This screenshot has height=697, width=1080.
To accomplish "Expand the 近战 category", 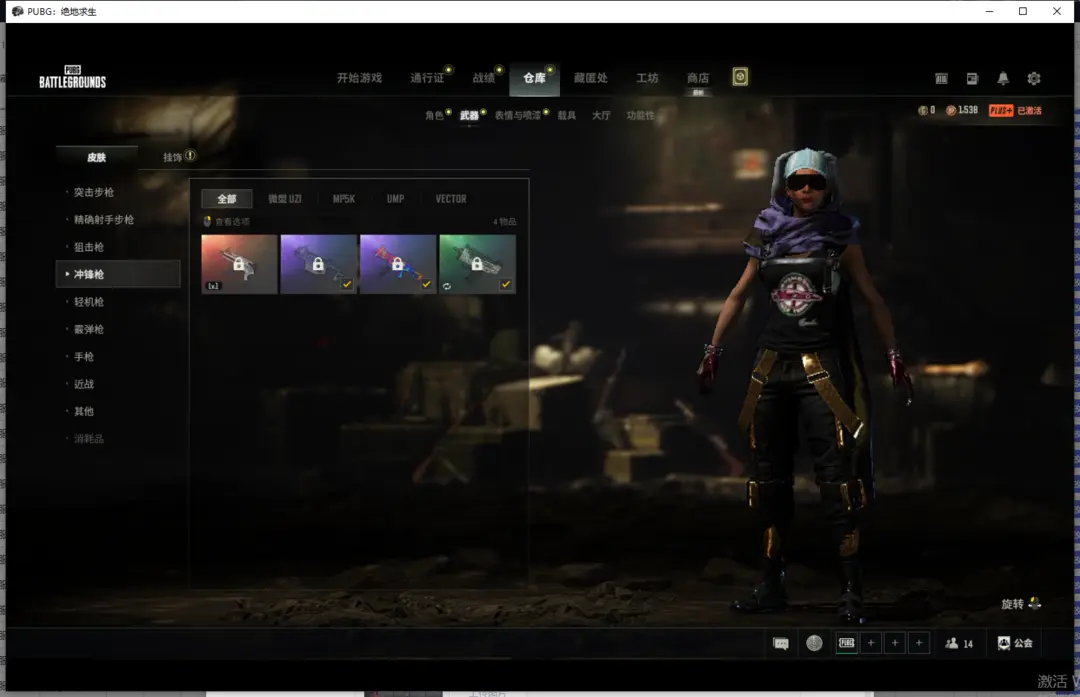I will (84, 384).
